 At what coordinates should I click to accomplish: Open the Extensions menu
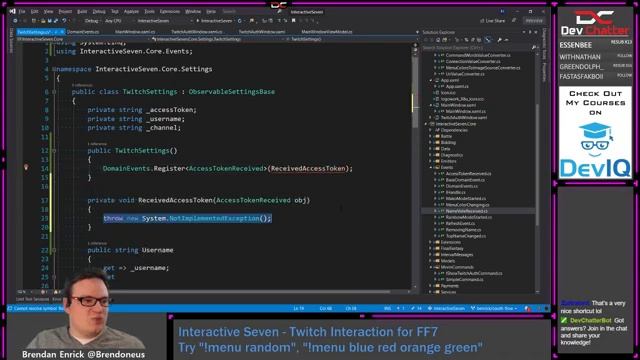pyautogui.click(x=170, y=12)
